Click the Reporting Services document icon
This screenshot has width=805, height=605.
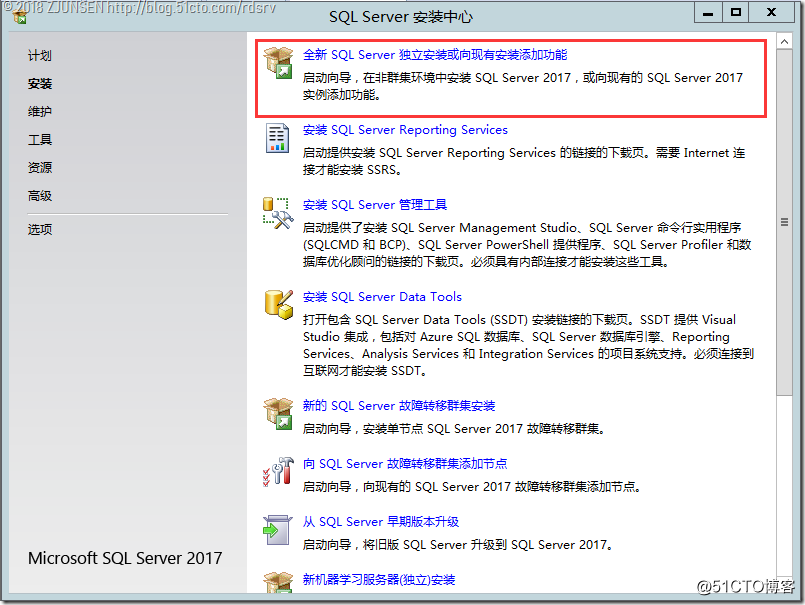pyautogui.click(x=277, y=138)
